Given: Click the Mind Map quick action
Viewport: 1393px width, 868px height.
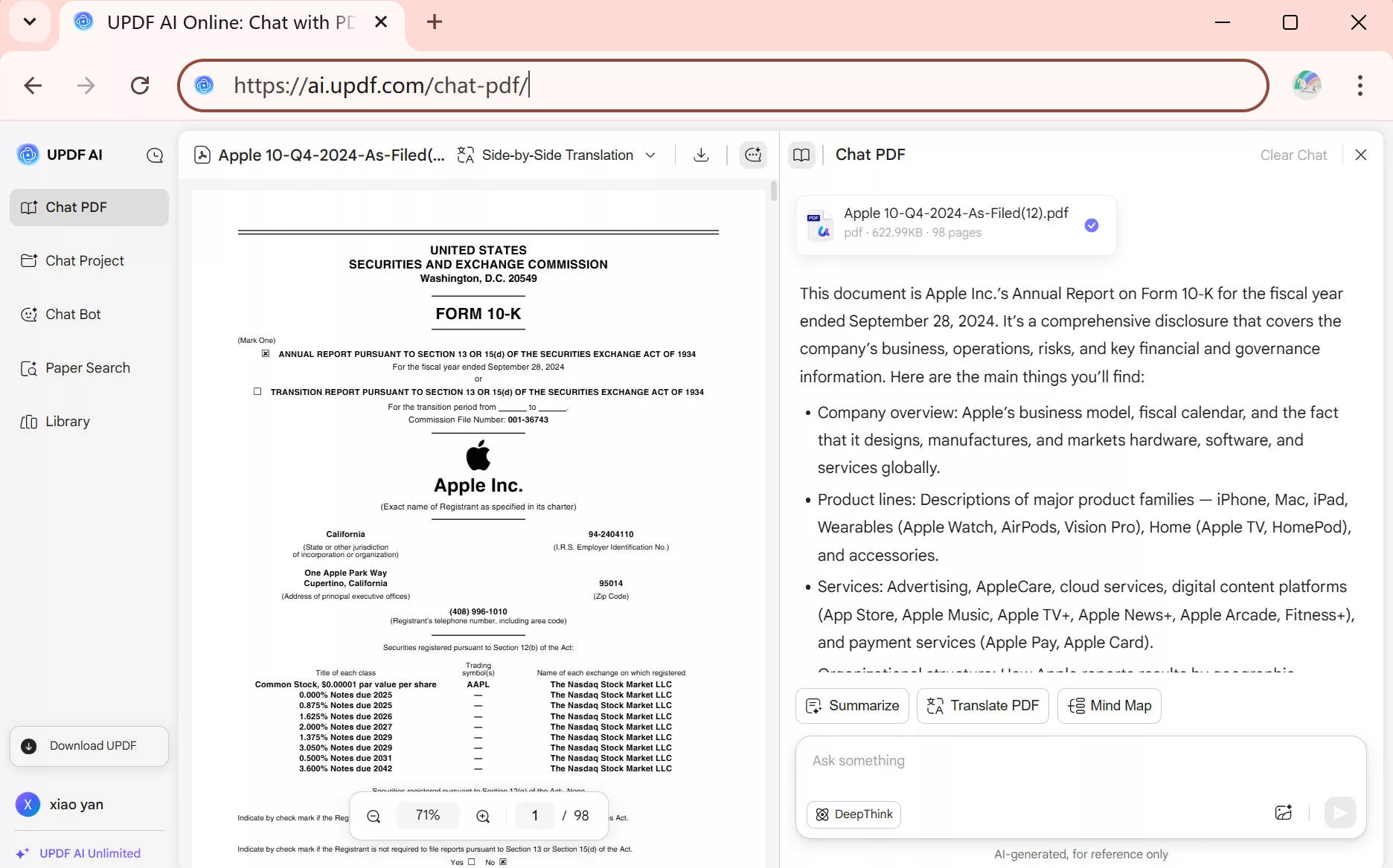Looking at the screenshot, I should click(1109, 705).
